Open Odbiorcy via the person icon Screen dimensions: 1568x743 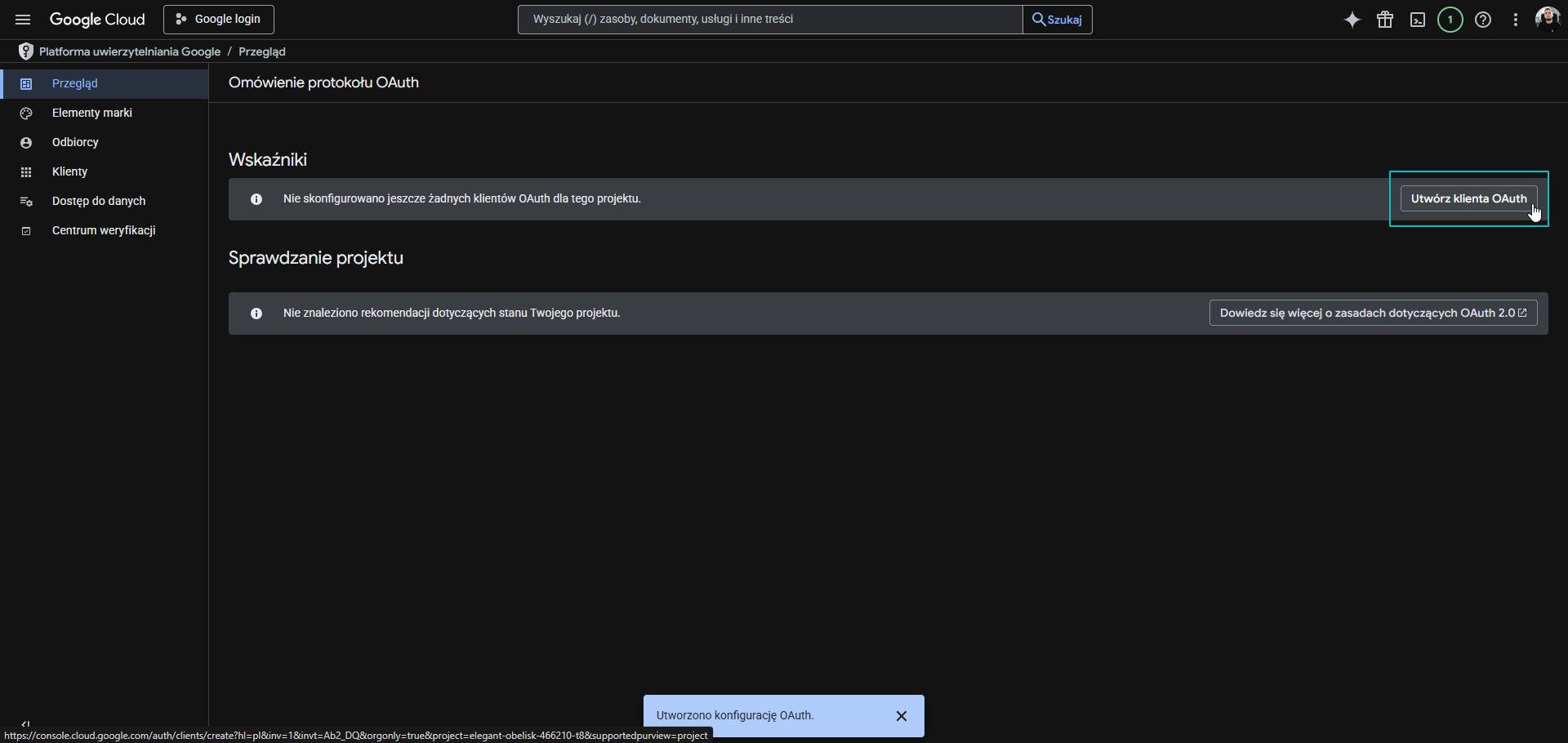point(27,142)
